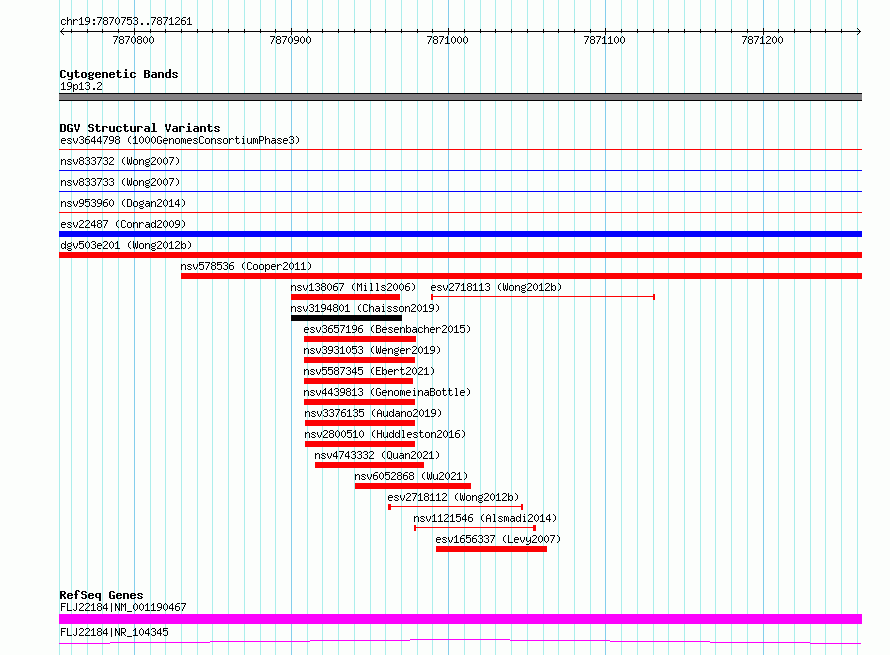
Task: Select the red bar under nsv138067
Action: tap(345, 297)
